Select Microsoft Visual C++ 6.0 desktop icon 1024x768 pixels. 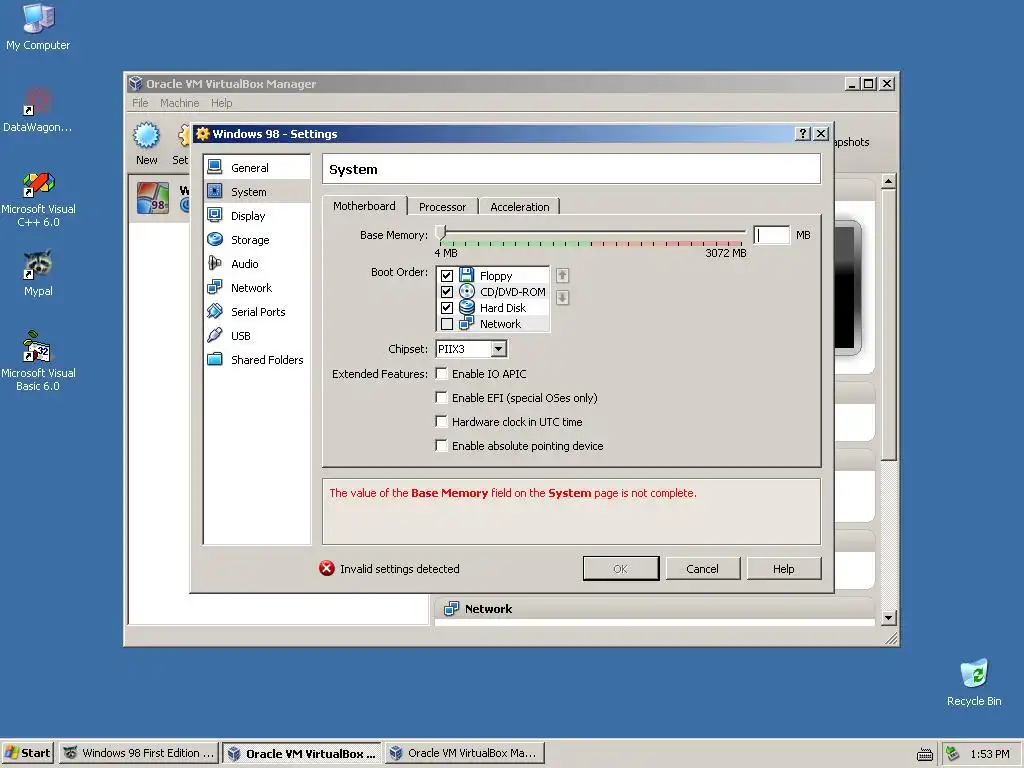click(38, 199)
